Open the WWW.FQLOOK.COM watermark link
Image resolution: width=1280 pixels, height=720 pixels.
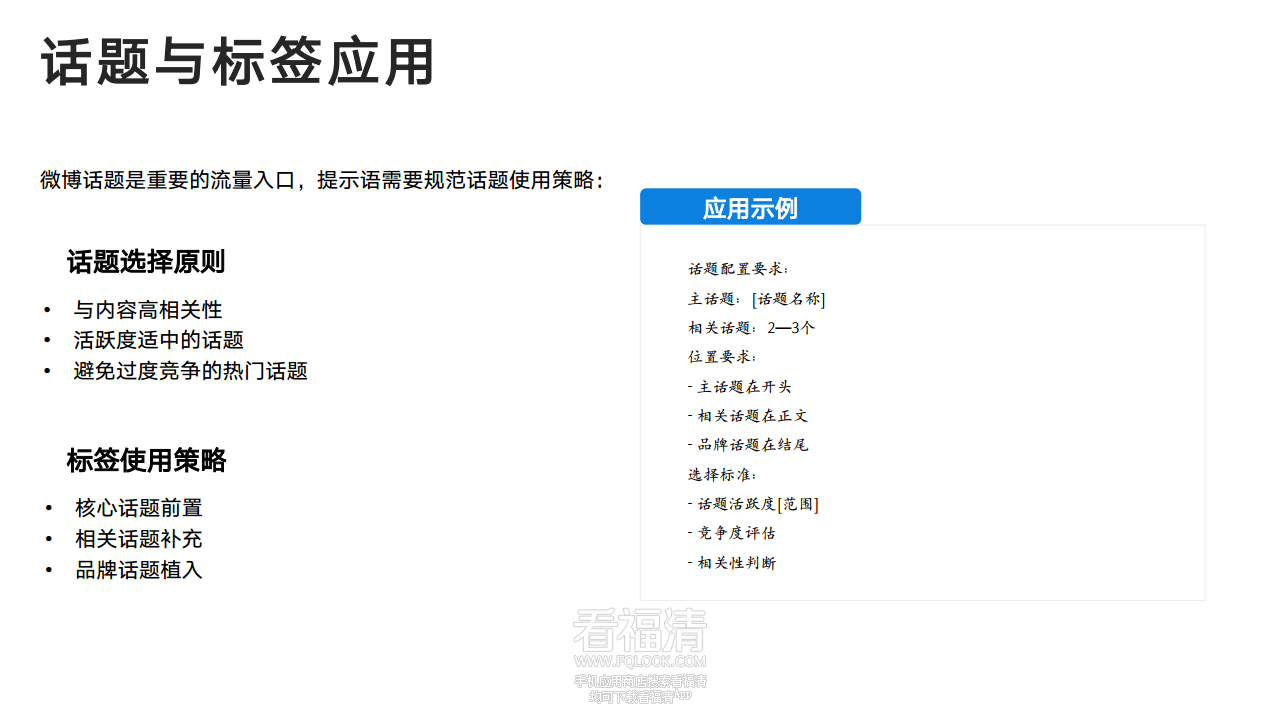640,661
